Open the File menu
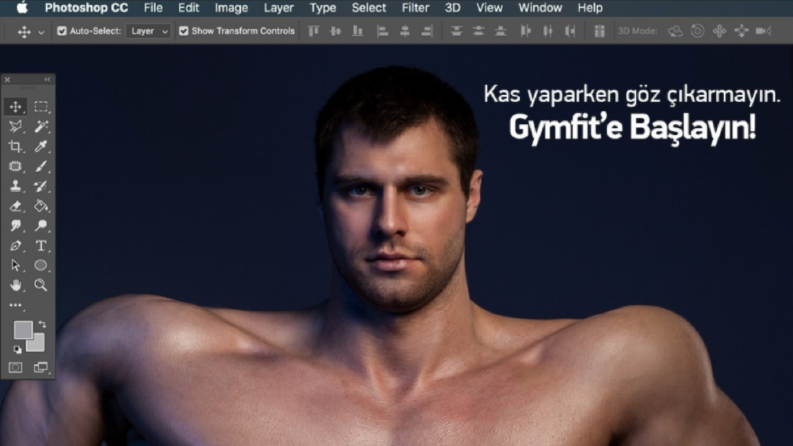 (153, 8)
